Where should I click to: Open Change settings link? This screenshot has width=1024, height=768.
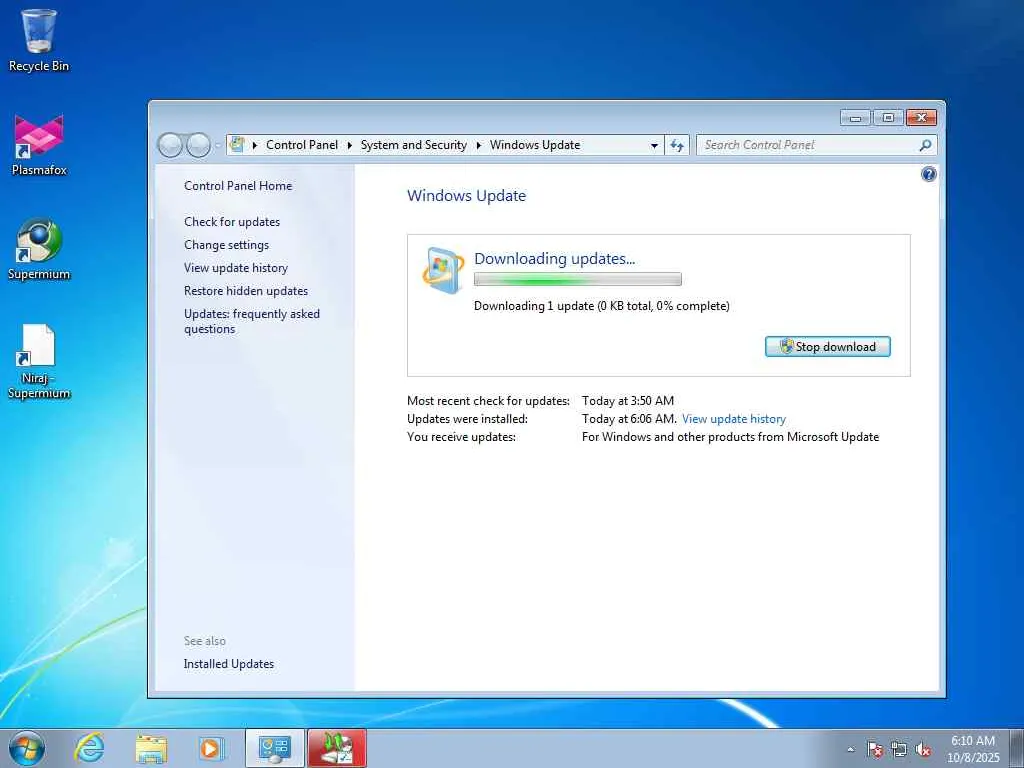226,245
